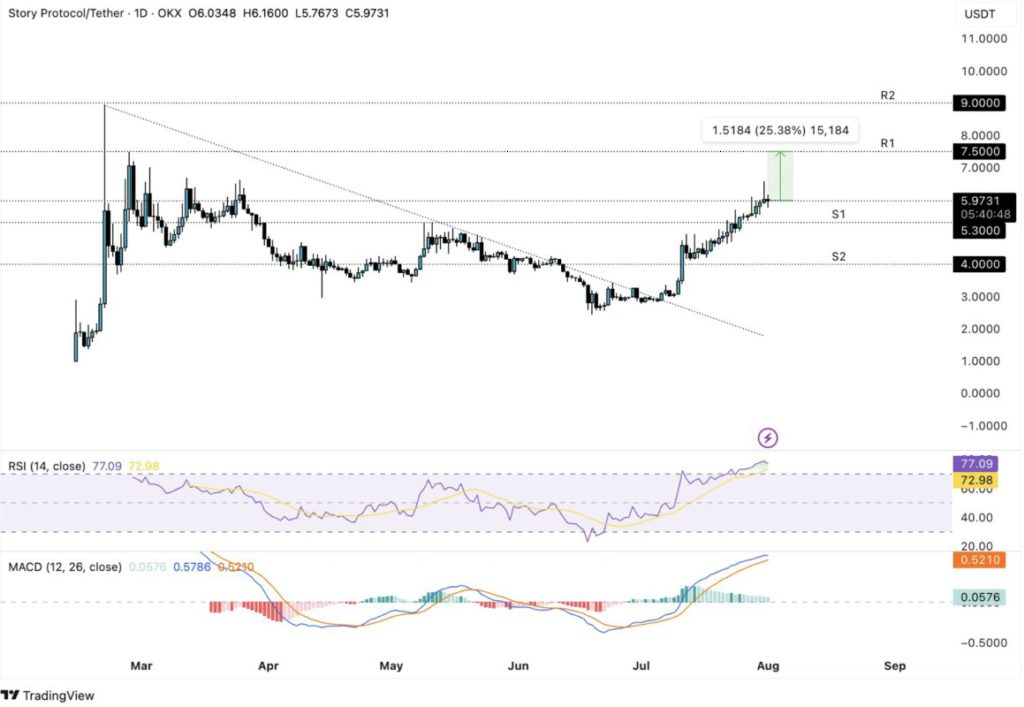
Task: Select the 25.38% measurement tooltip
Action: tap(778, 129)
